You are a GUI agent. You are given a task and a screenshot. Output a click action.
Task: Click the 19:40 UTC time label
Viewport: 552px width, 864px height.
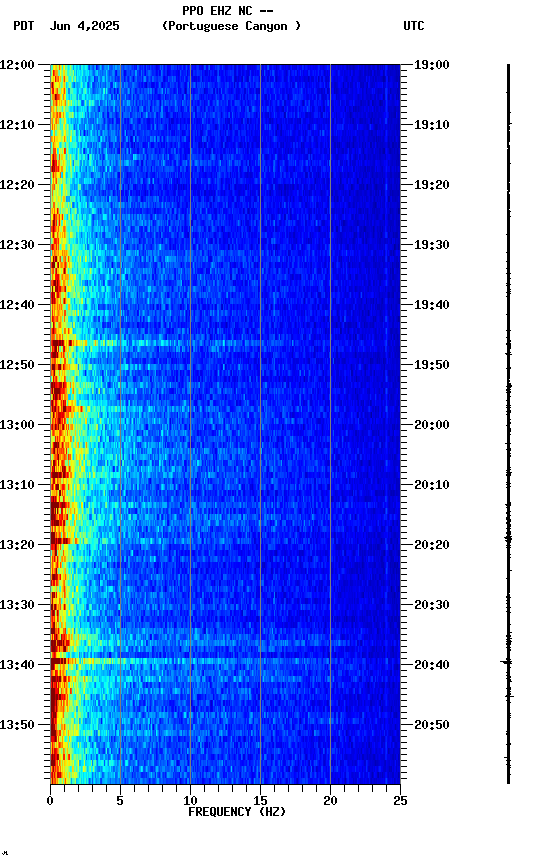pos(431,305)
